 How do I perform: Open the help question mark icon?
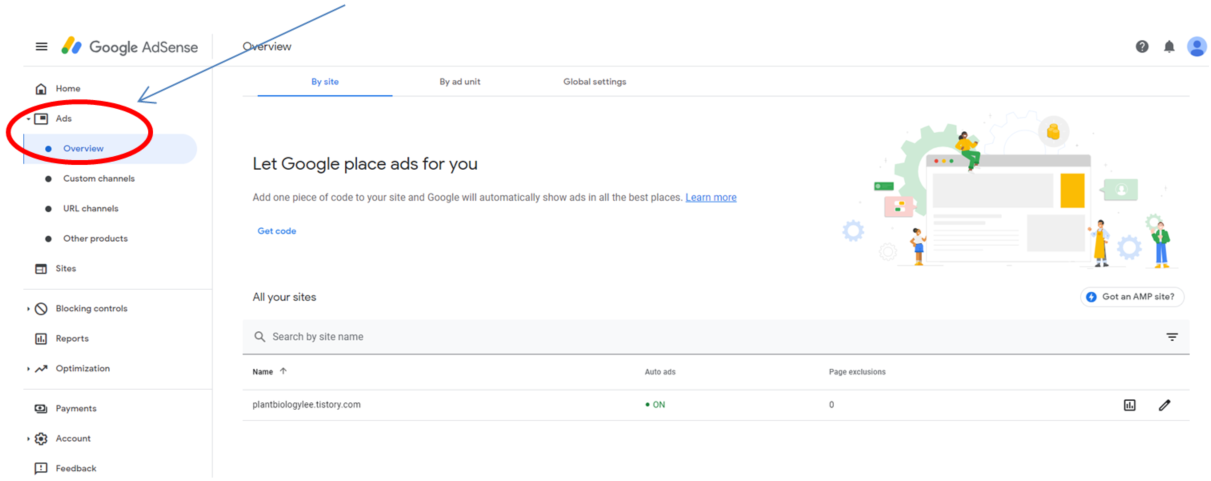[x=1142, y=46]
